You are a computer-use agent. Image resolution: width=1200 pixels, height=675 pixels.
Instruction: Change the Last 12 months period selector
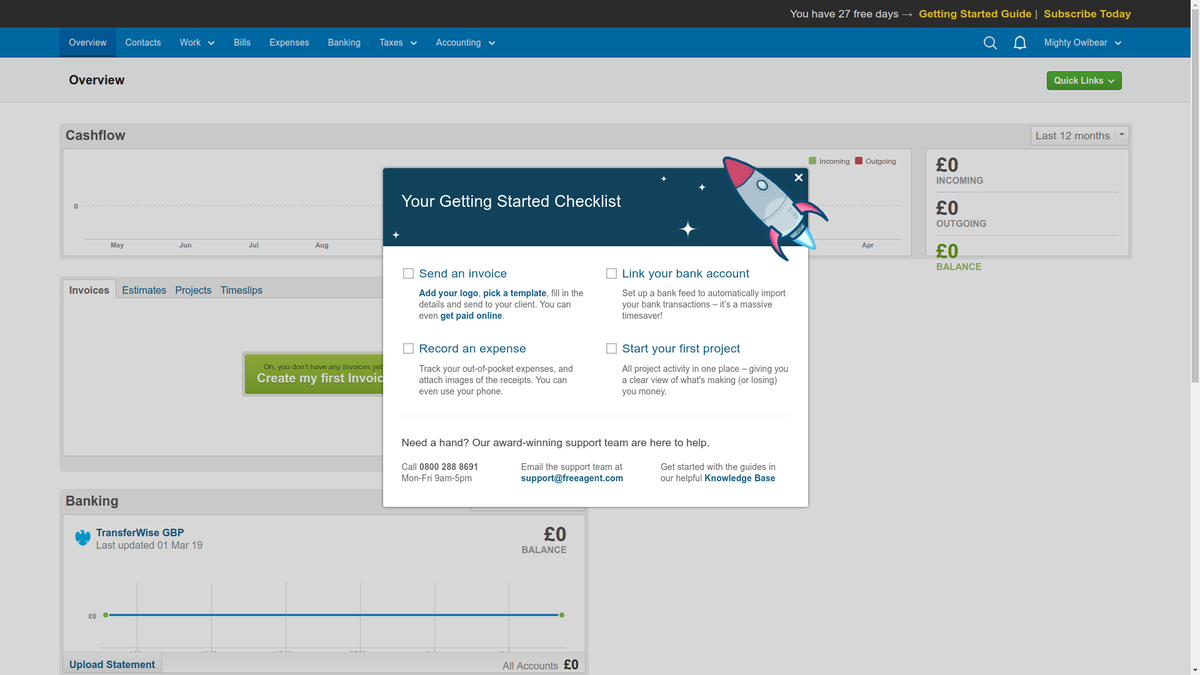[x=1079, y=135]
